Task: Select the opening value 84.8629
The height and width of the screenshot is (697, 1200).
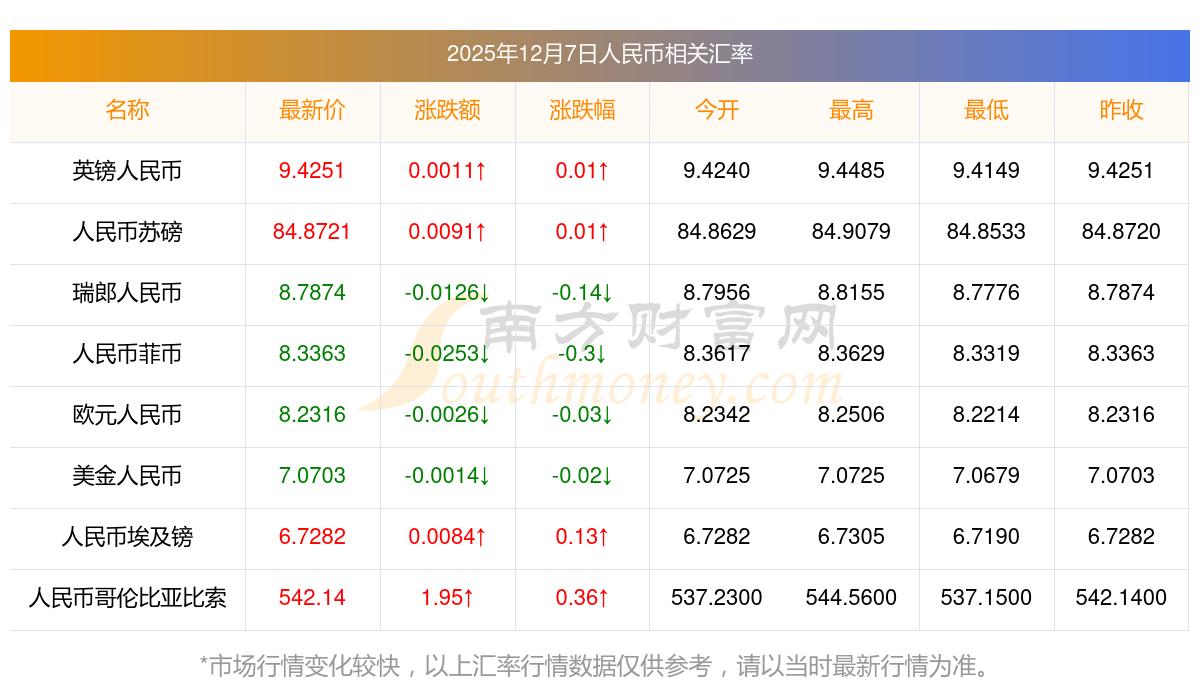Action: 717,232
